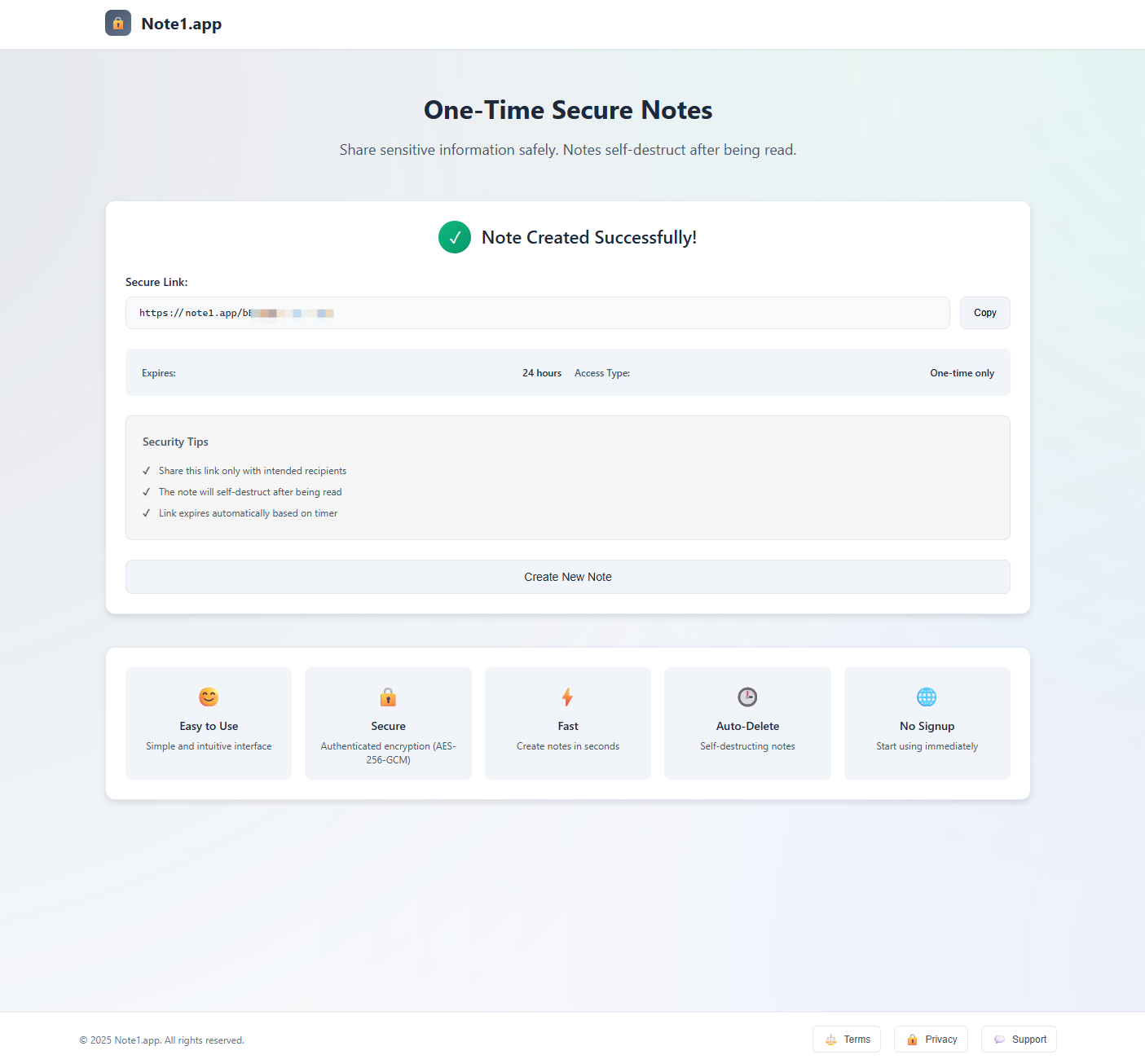Click the '24 hours' expiry value
The width and height of the screenshot is (1145, 1064).
[x=542, y=373]
